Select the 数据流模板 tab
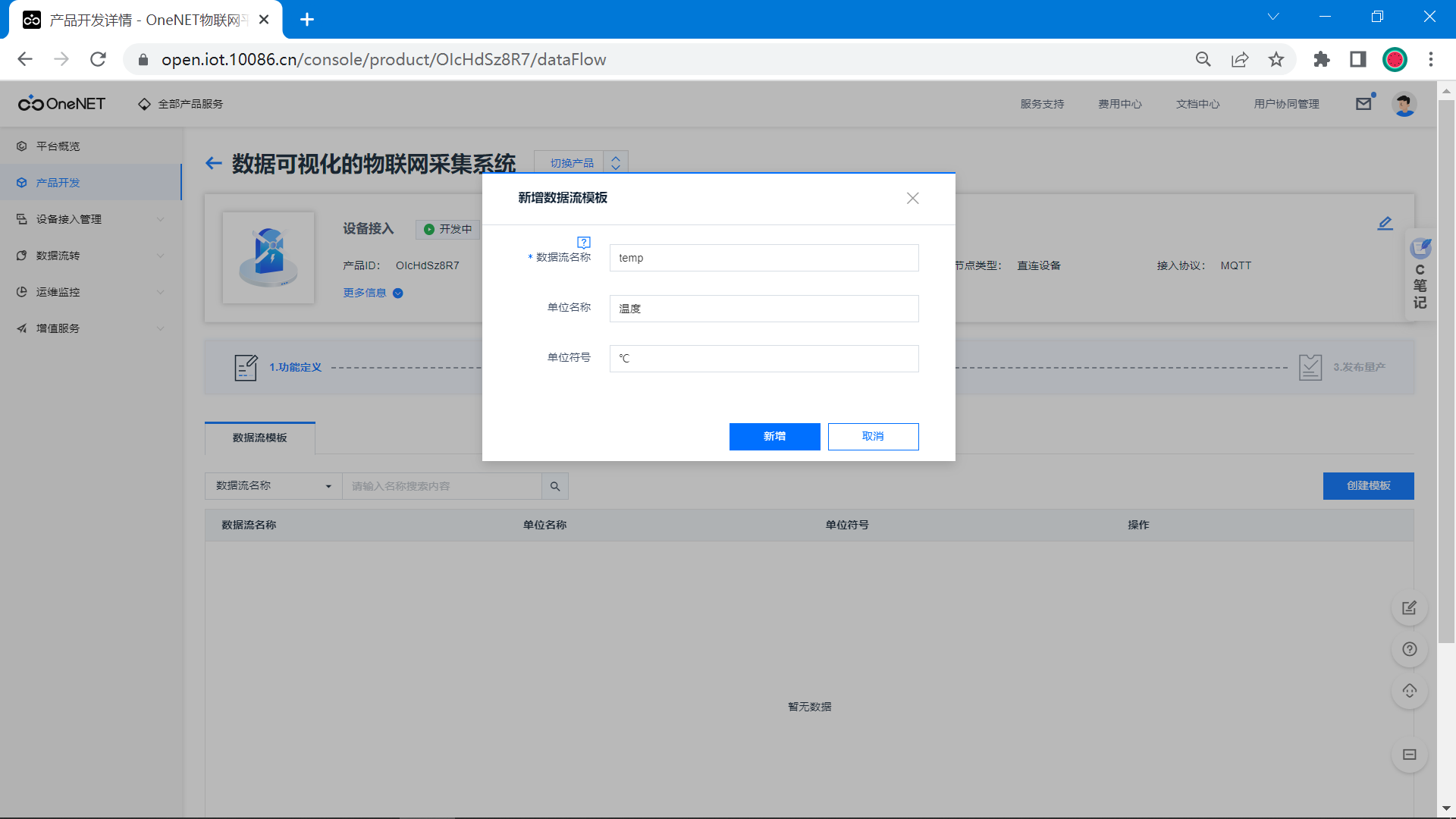1456x819 pixels. 259,438
